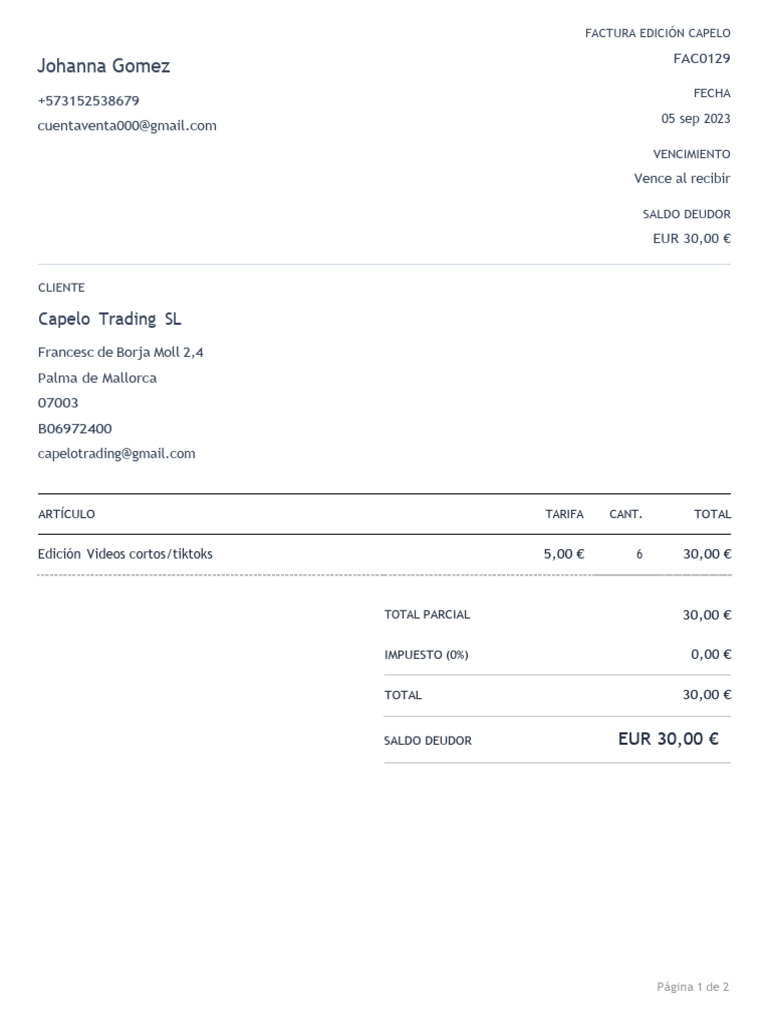Viewport: 768px width, 1024px height.
Task: Click the bold EUR 30,00 € saldo deudor
Action: (x=668, y=739)
